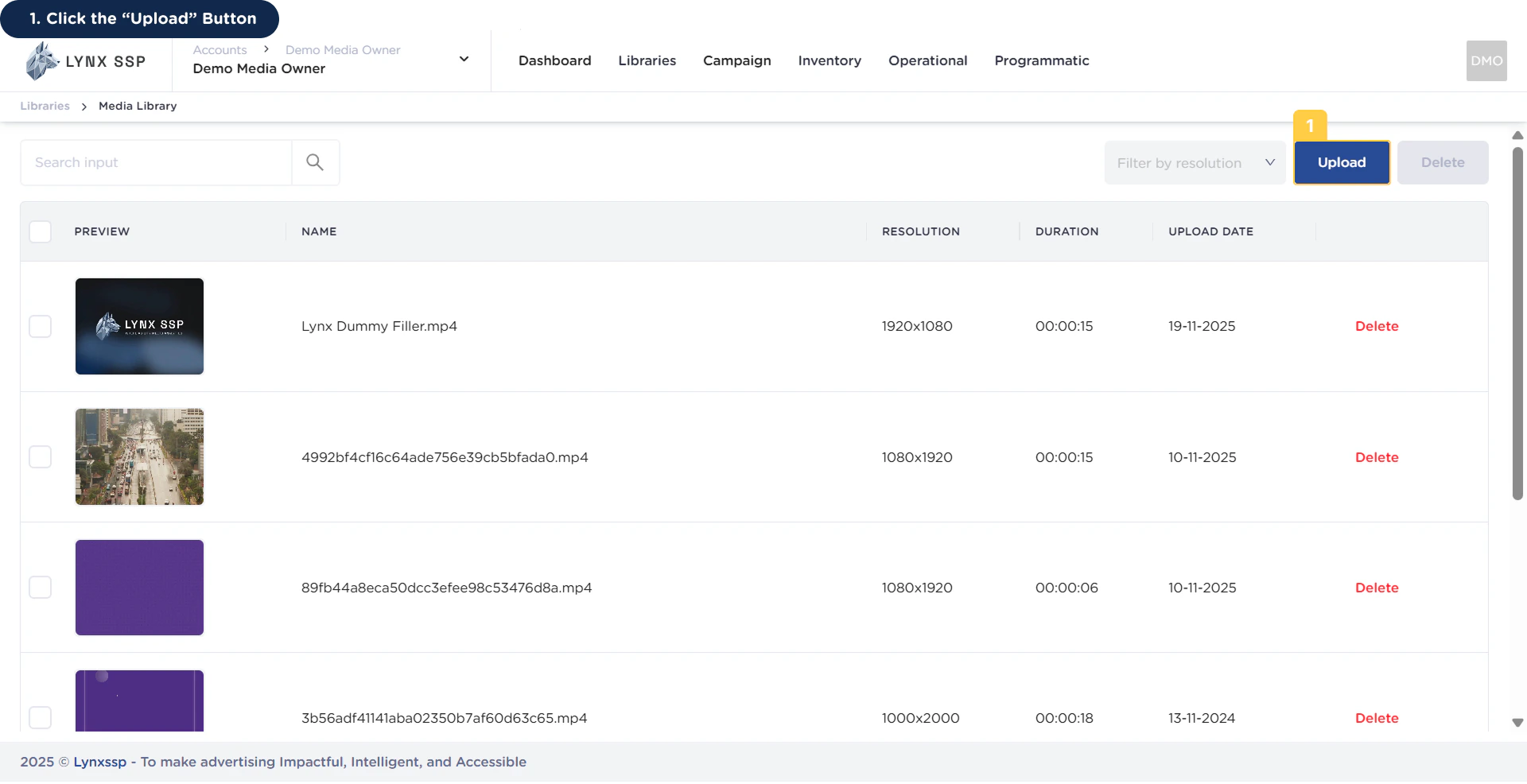Click the vertical scrollbar thumb

(x=1517, y=322)
